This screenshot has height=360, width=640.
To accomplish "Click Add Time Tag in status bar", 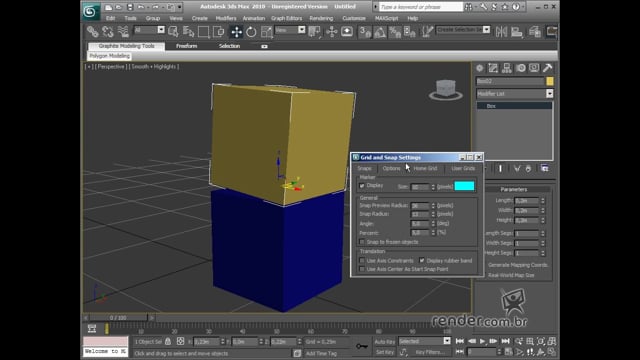I will (x=321, y=353).
